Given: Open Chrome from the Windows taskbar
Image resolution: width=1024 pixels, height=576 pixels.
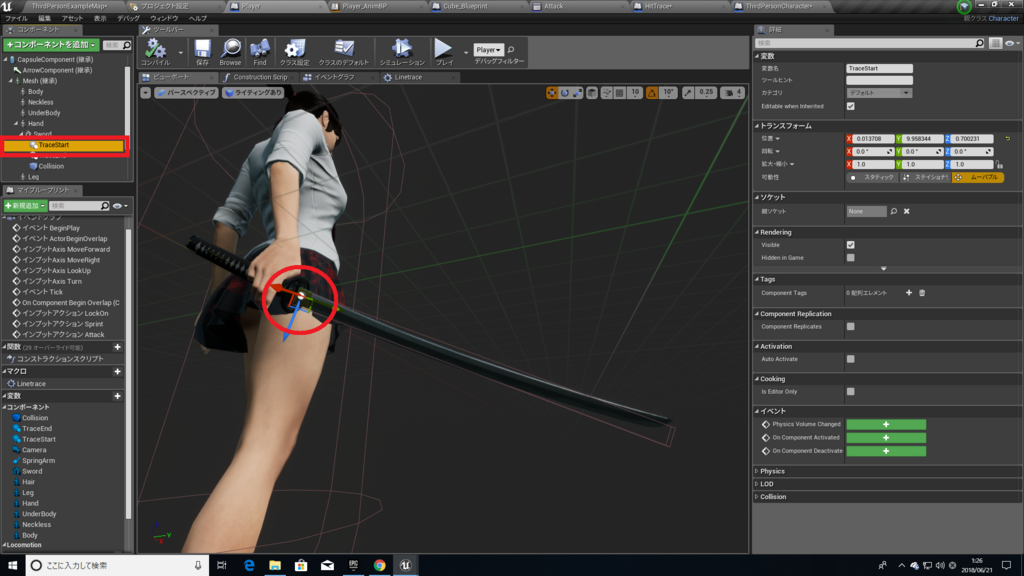Looking at the screenshot, I should click(379, 565).
